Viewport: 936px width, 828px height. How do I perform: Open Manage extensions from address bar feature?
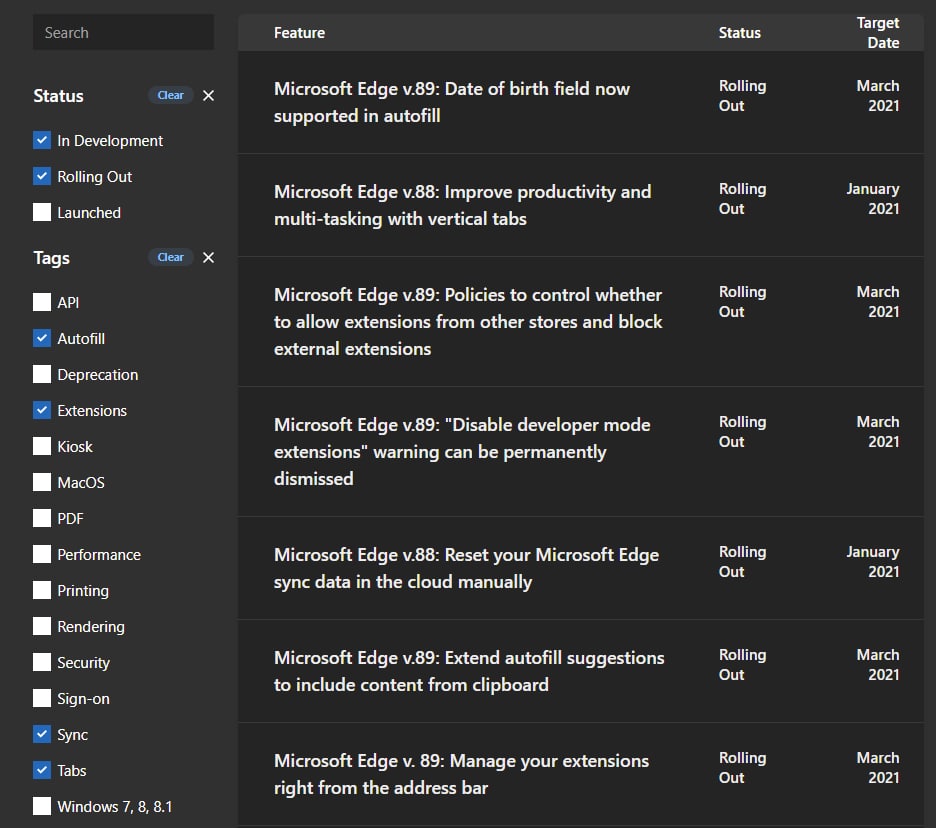pos(461,774)
